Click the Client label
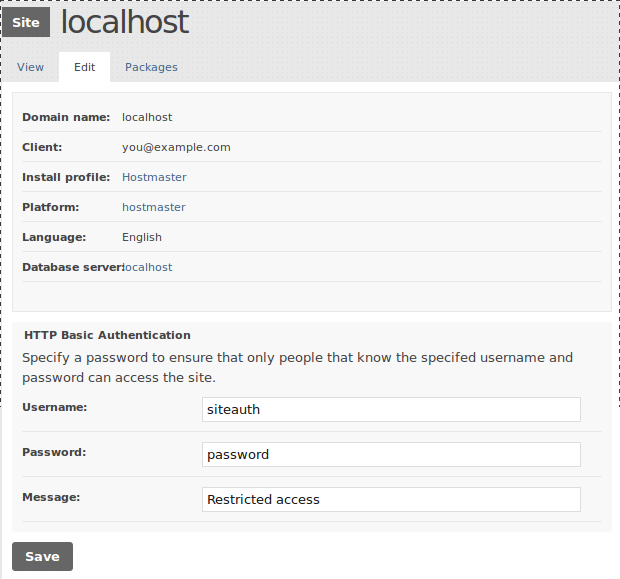This screenshot has width=620, height=579. pyautogui.click(x=42, y=148)
